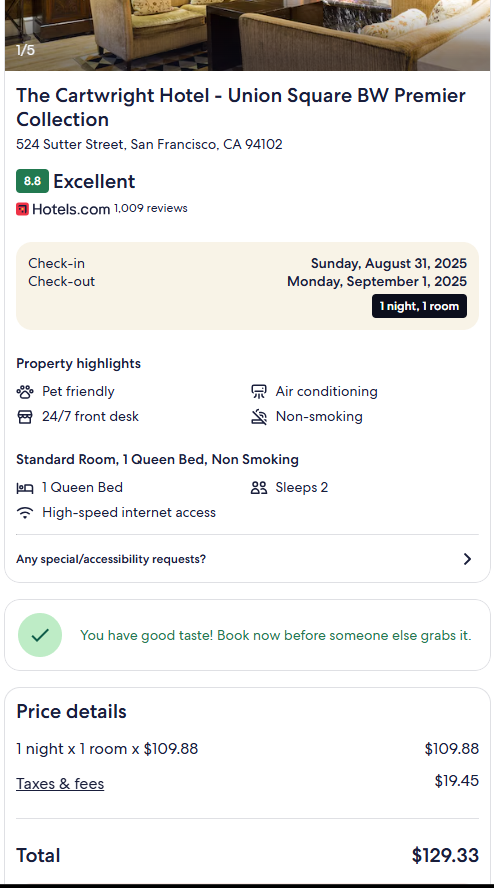Click the Hotels.com logo icon
The height and width of the screenshot is (888, 494).
point(23,209)
